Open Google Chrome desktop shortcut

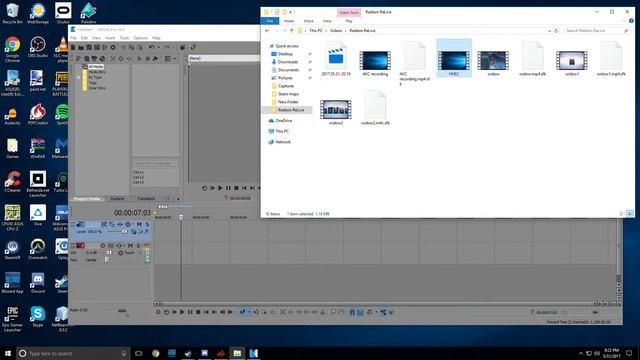(x=12, y=49)
